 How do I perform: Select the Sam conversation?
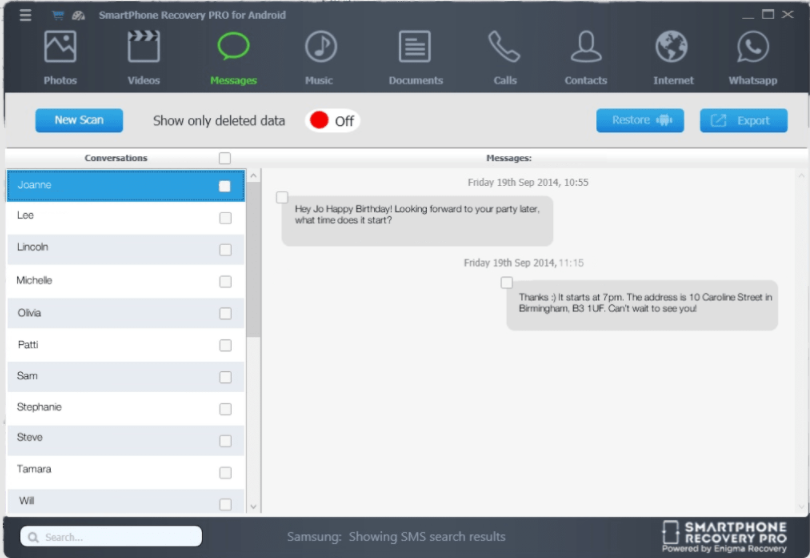tap(126, 377)
